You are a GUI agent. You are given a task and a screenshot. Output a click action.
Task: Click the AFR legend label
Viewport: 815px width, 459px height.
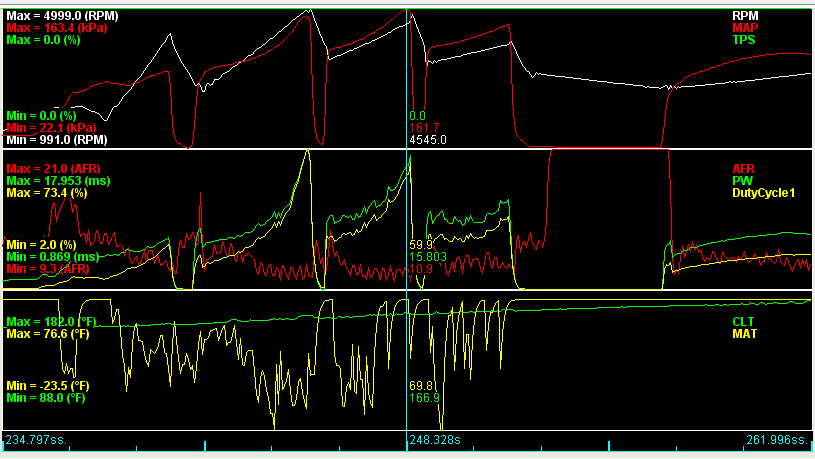click(743, 168)
